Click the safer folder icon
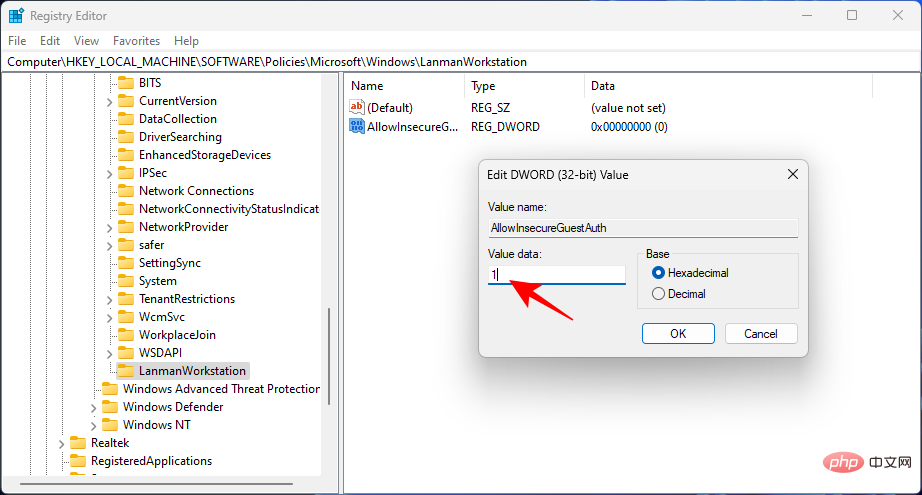Viewport: 922px width, 495px height. [x=126, y=245]
